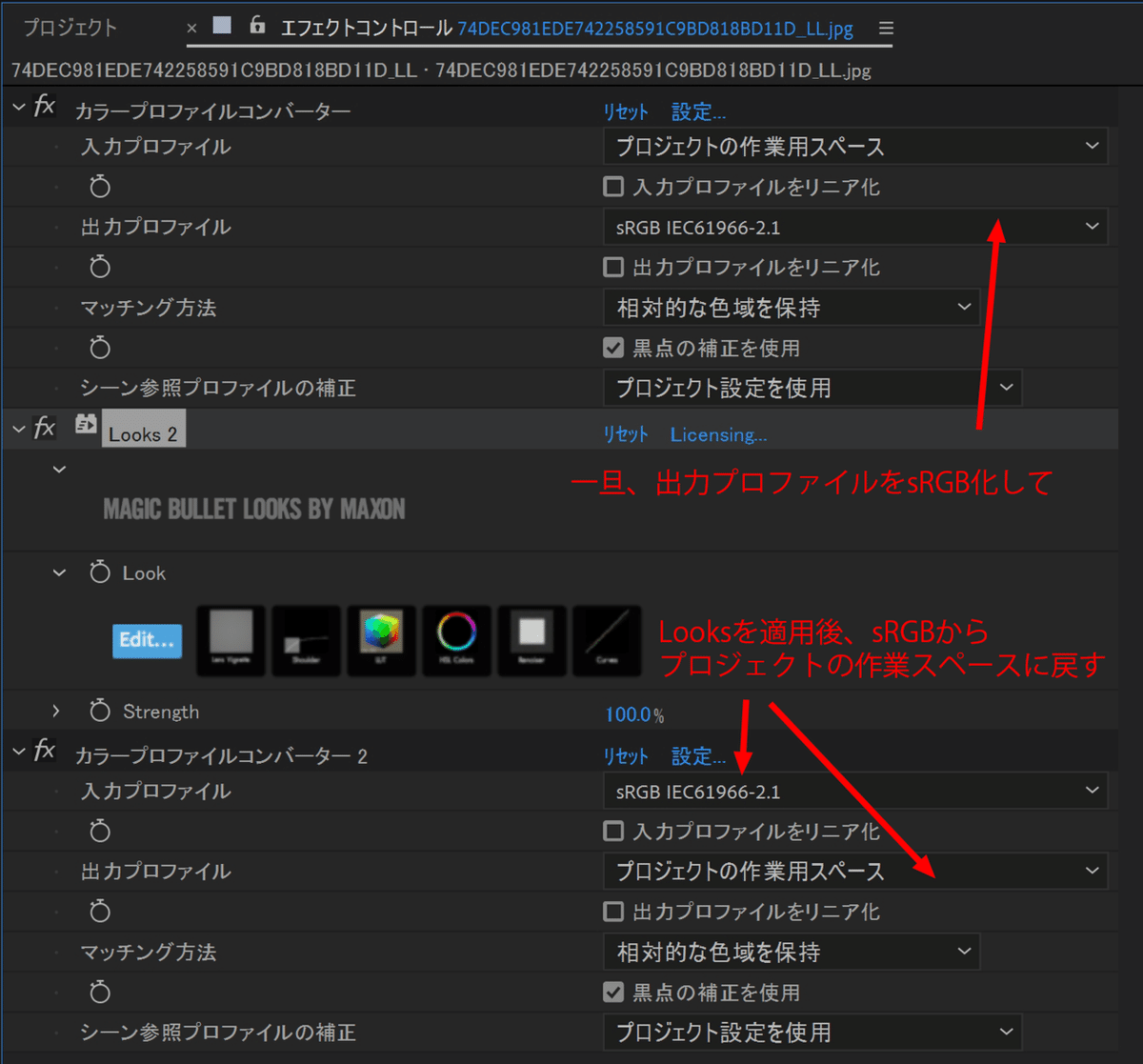The width and height of the screenshot is (1143, 1064).
Task: Click the stopwatch beside 出力プロファイルをリニア化 in first converter
Action: tap(100, 267)
